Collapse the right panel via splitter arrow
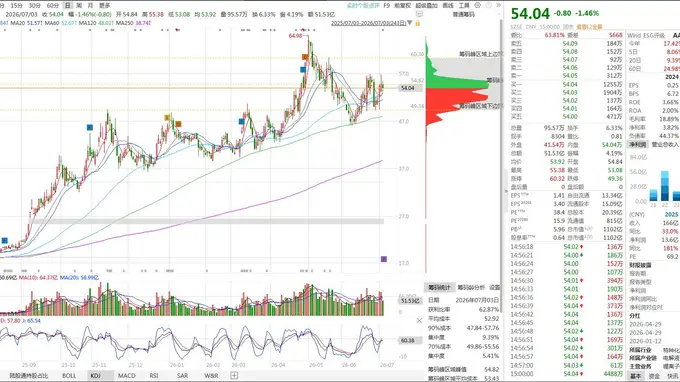 point(506,191)
